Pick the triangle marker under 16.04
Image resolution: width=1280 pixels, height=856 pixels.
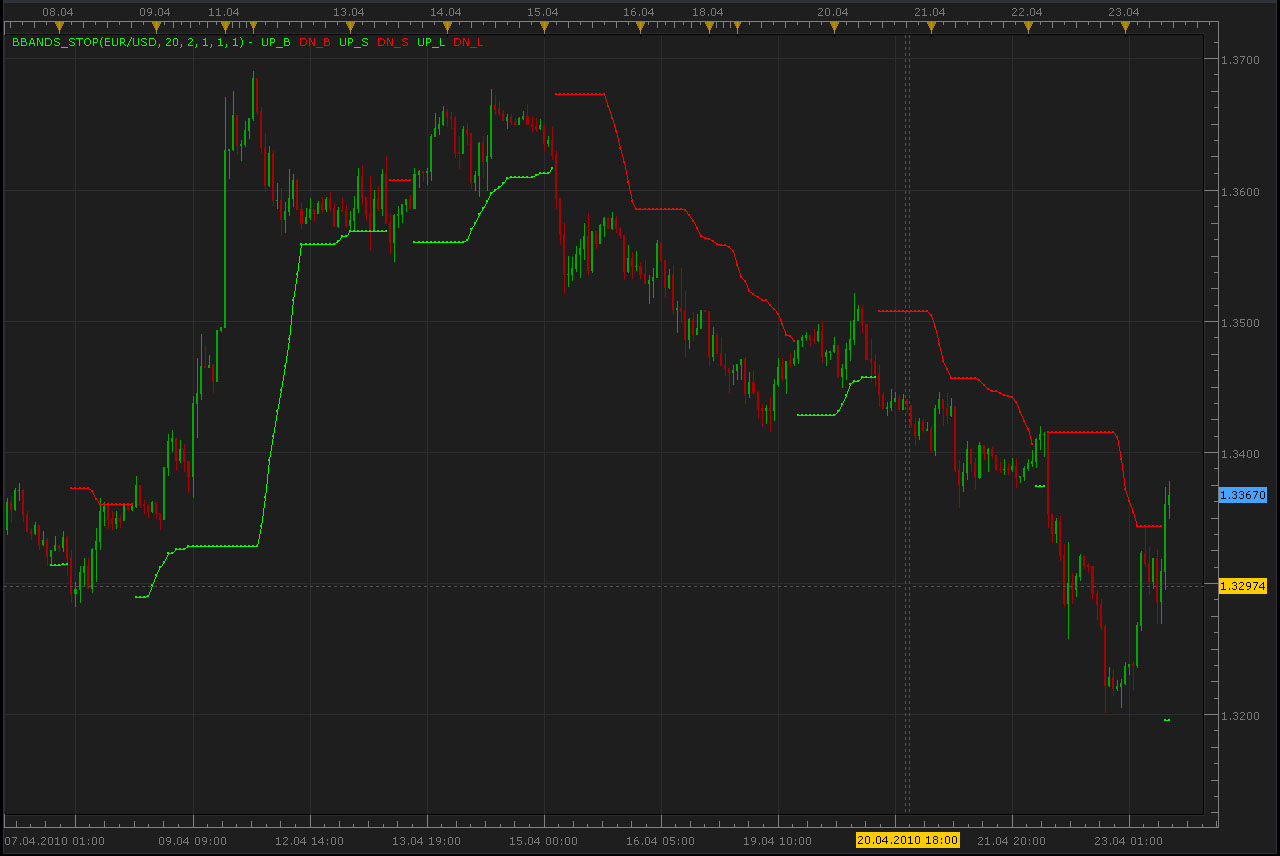pos(640,26)
